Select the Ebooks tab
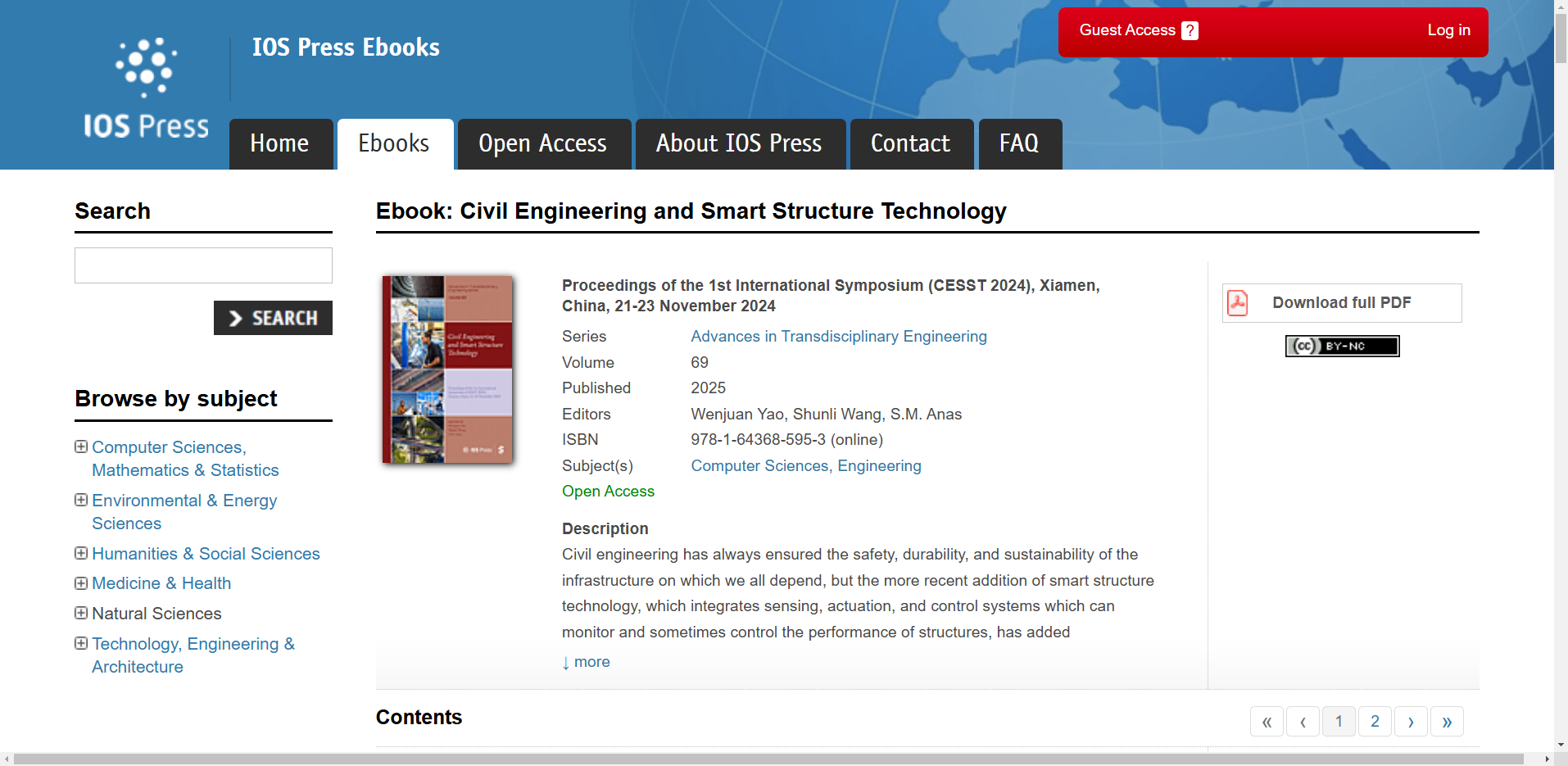The image size is (1568, 766). [395, 144]
